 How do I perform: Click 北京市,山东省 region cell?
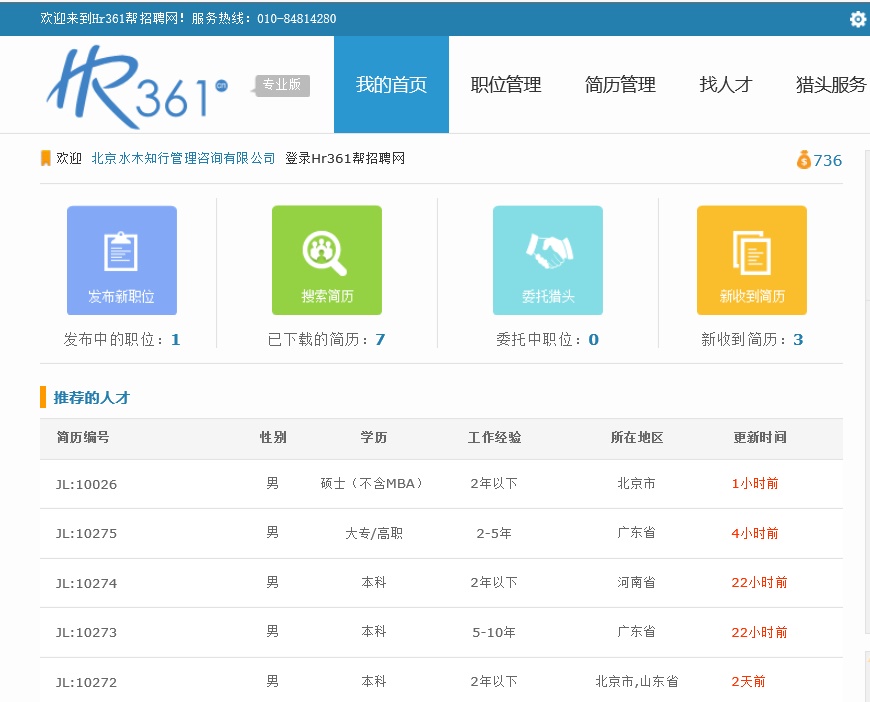[637, 681]
